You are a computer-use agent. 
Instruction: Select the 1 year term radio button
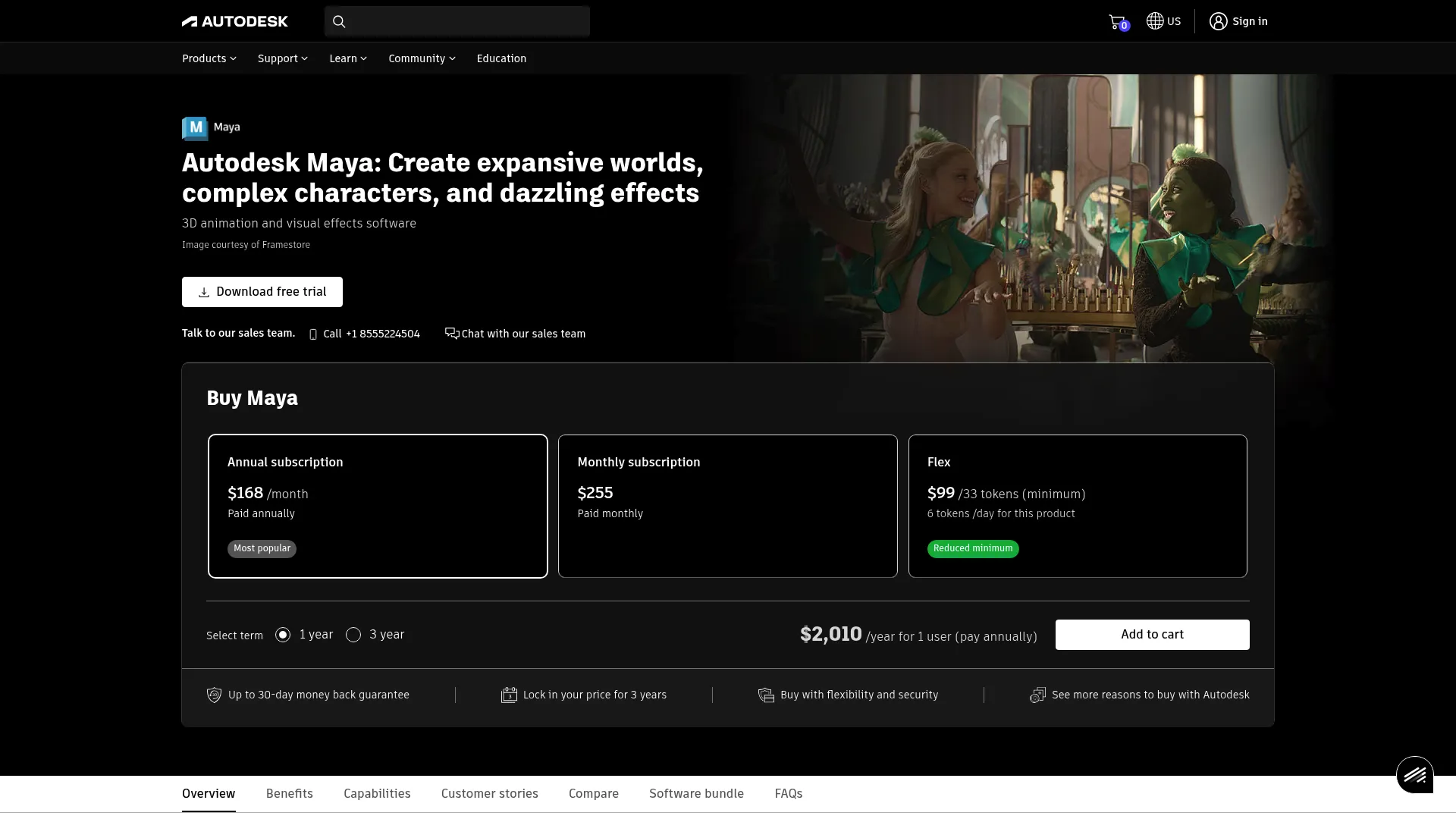point(283,635)
